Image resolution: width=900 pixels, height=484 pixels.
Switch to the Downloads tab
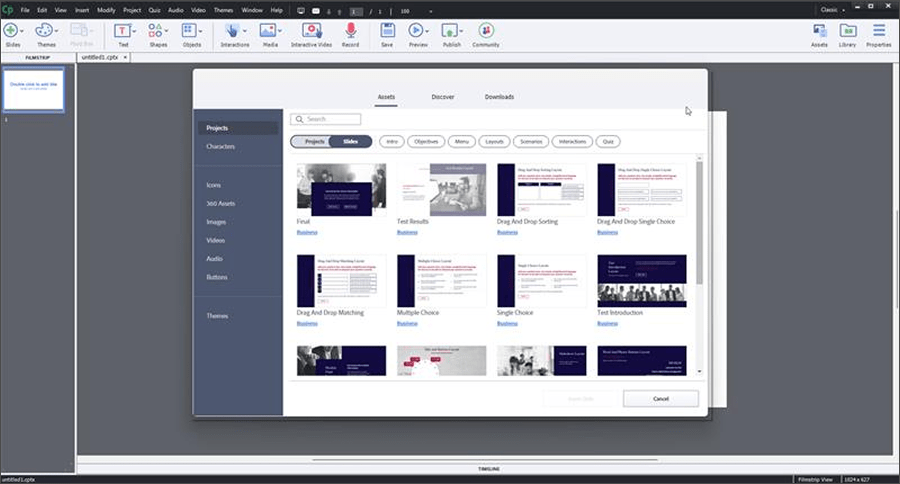pyautogui.click(x=499, y=97)
